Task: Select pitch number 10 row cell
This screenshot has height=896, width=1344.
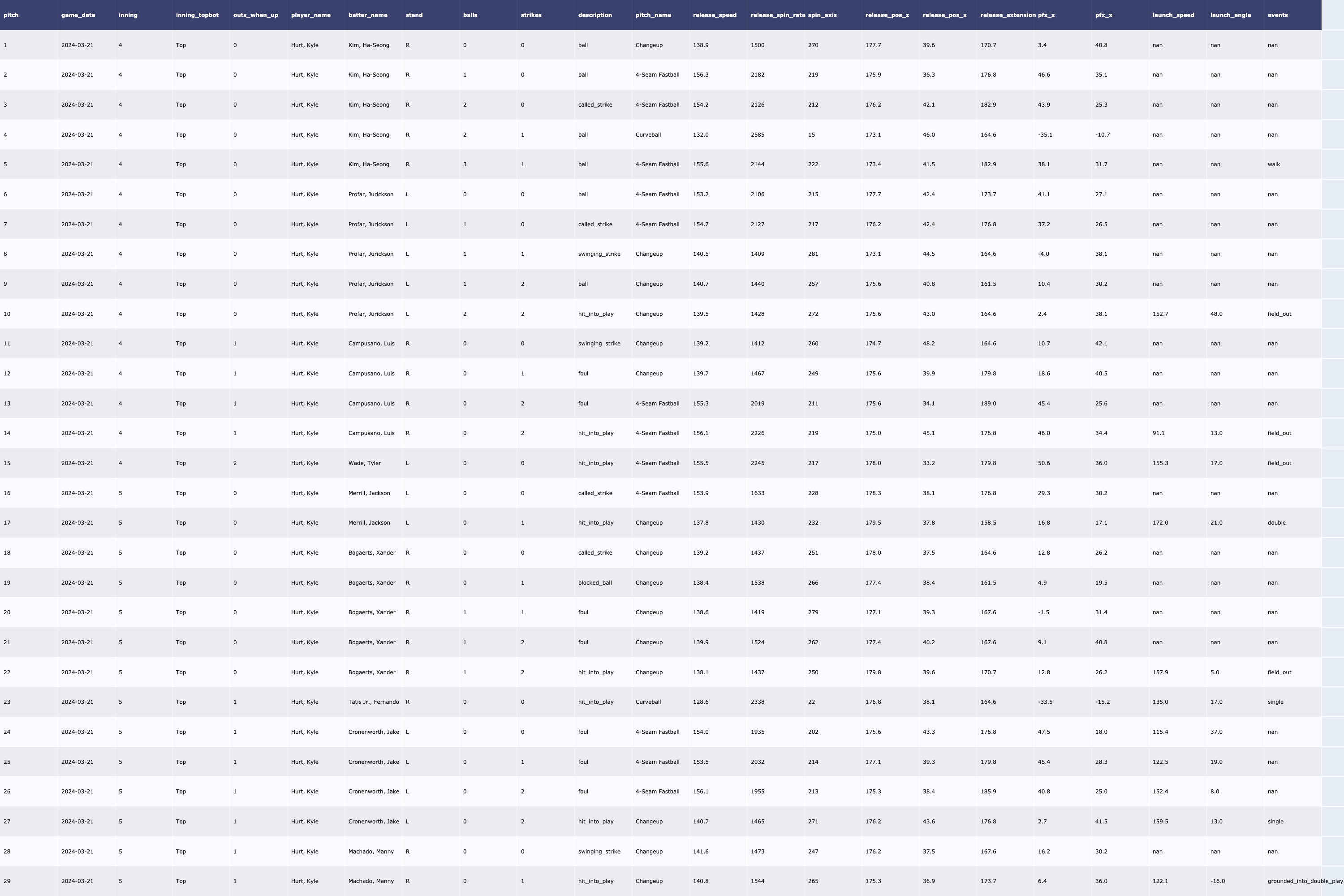Action: coord(7,314)
